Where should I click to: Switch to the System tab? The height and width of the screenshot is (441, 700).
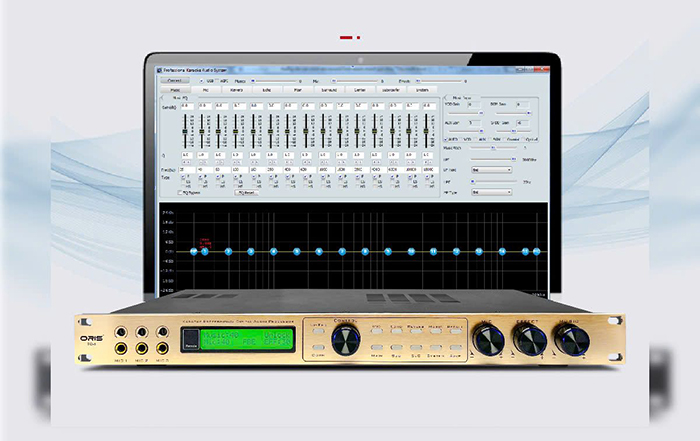pos(422,90)
